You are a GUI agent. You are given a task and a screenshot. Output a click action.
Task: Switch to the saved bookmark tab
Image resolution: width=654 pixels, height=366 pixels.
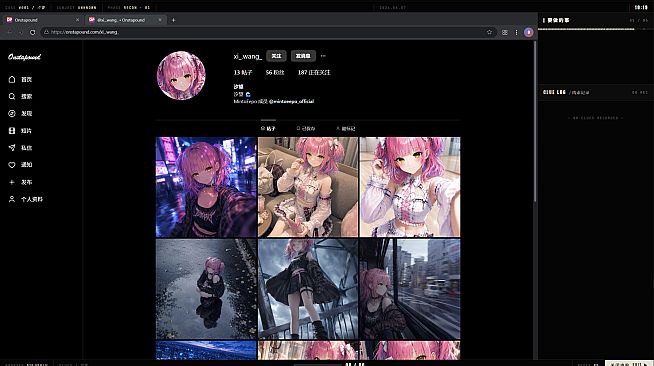pyautogui.click(x=306, y=128)
